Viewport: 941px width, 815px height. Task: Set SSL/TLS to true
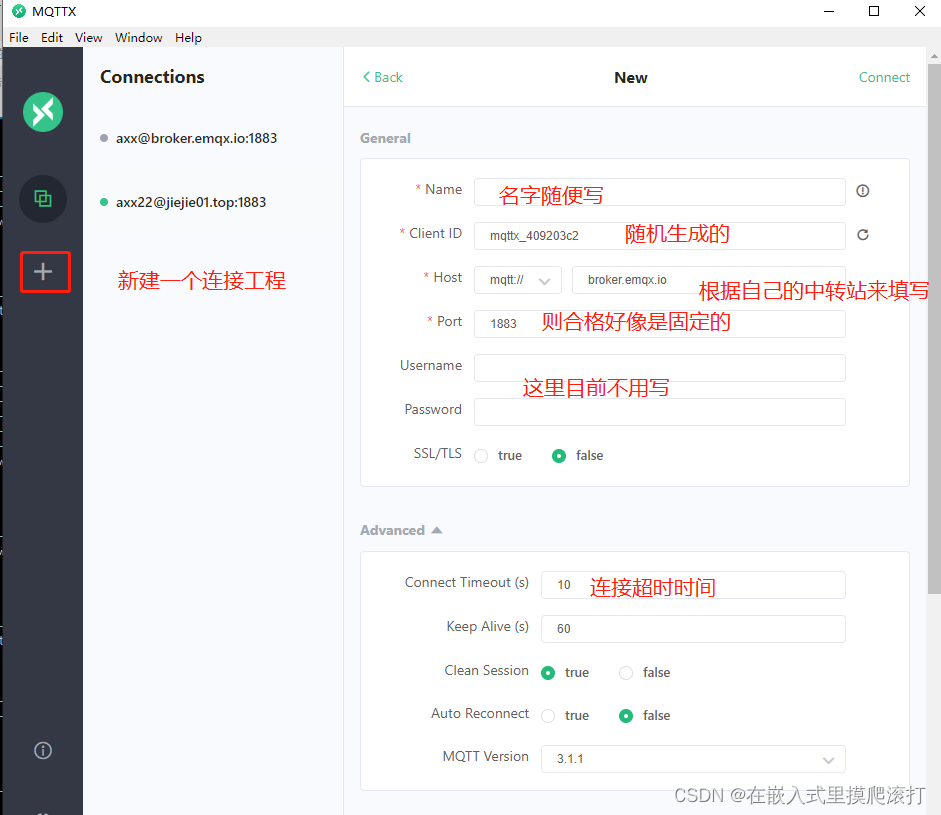tap(480, 455)
